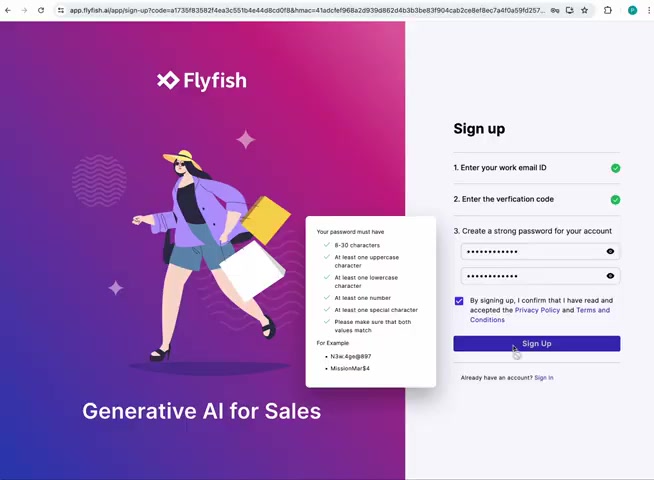The image size is (654, 480).
Task: Uncheck the privacy policy agreement checkbox
Action: click(459, 301)
